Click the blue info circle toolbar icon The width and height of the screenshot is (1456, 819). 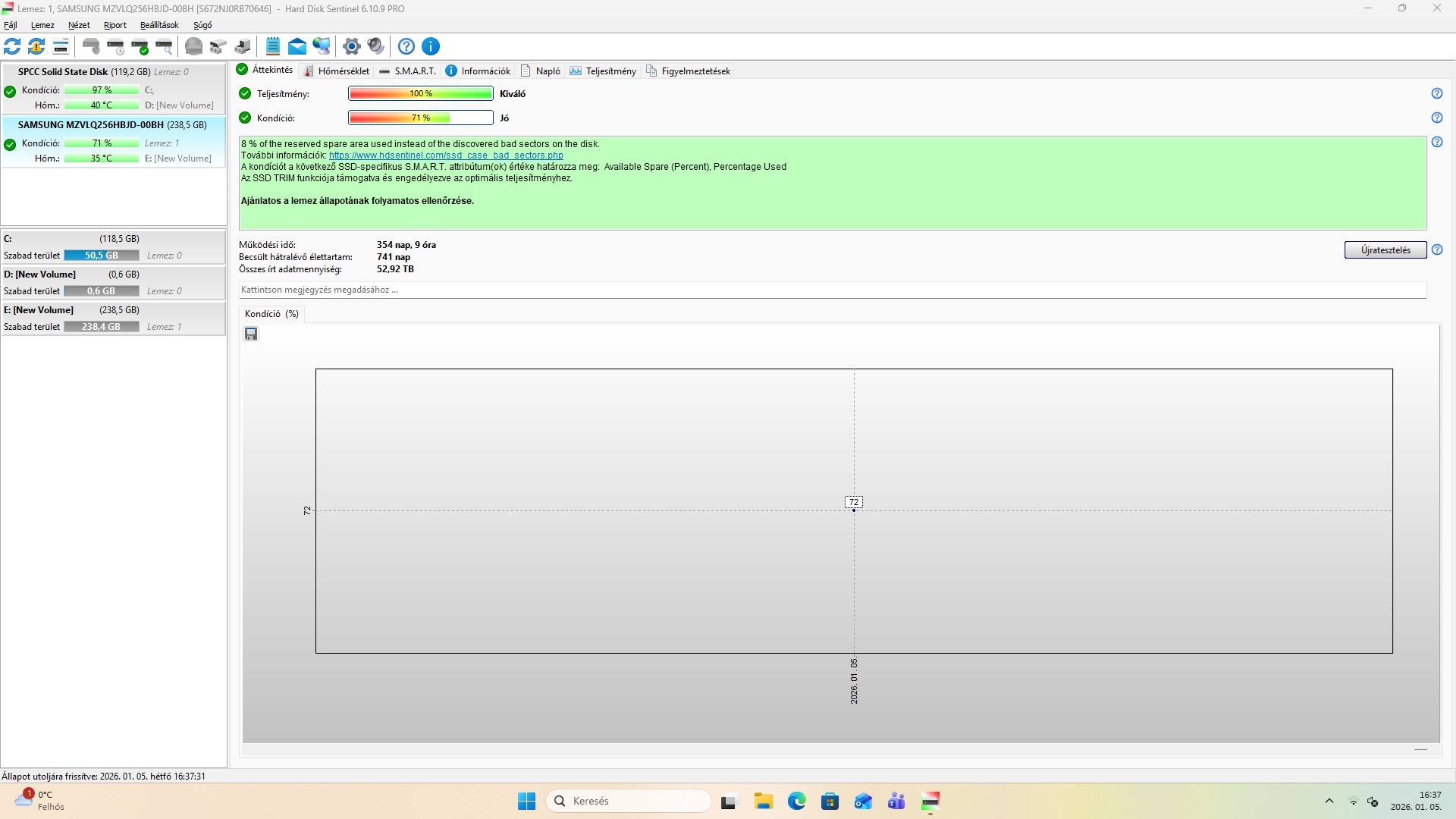[431, 46]
